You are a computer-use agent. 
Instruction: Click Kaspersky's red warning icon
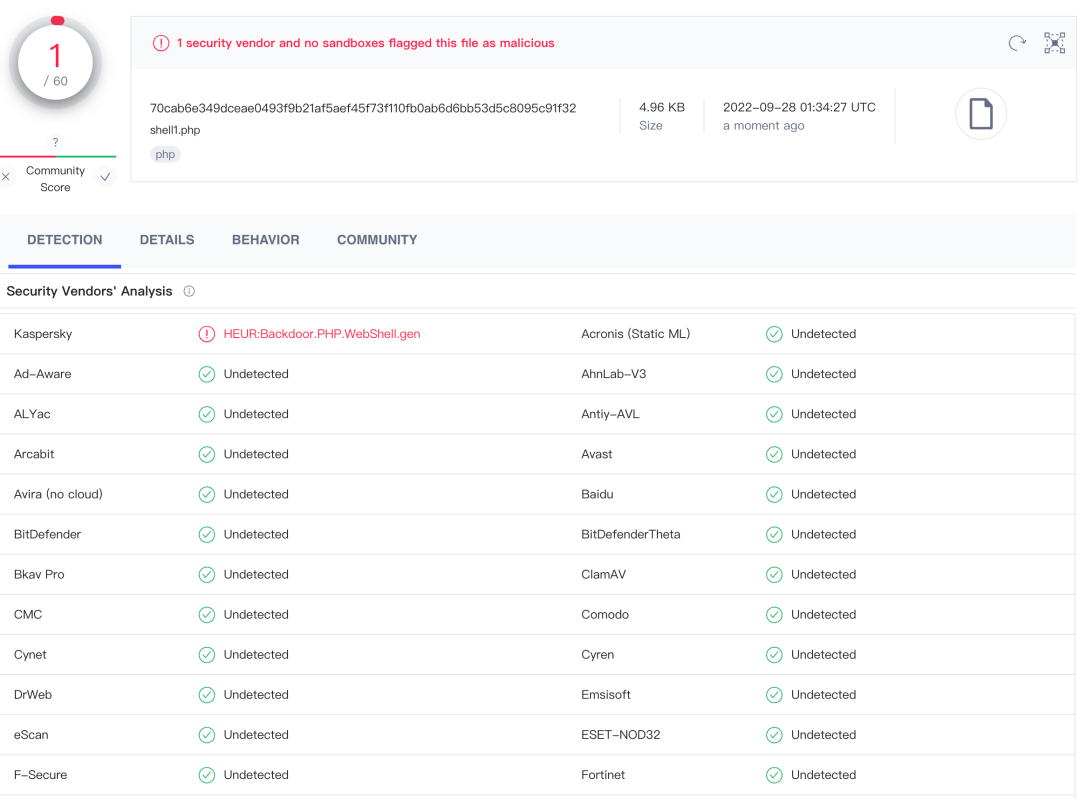point(207,334)
